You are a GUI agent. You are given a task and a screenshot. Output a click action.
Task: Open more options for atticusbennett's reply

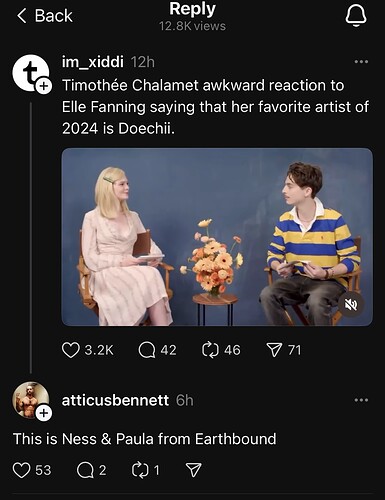361,400
